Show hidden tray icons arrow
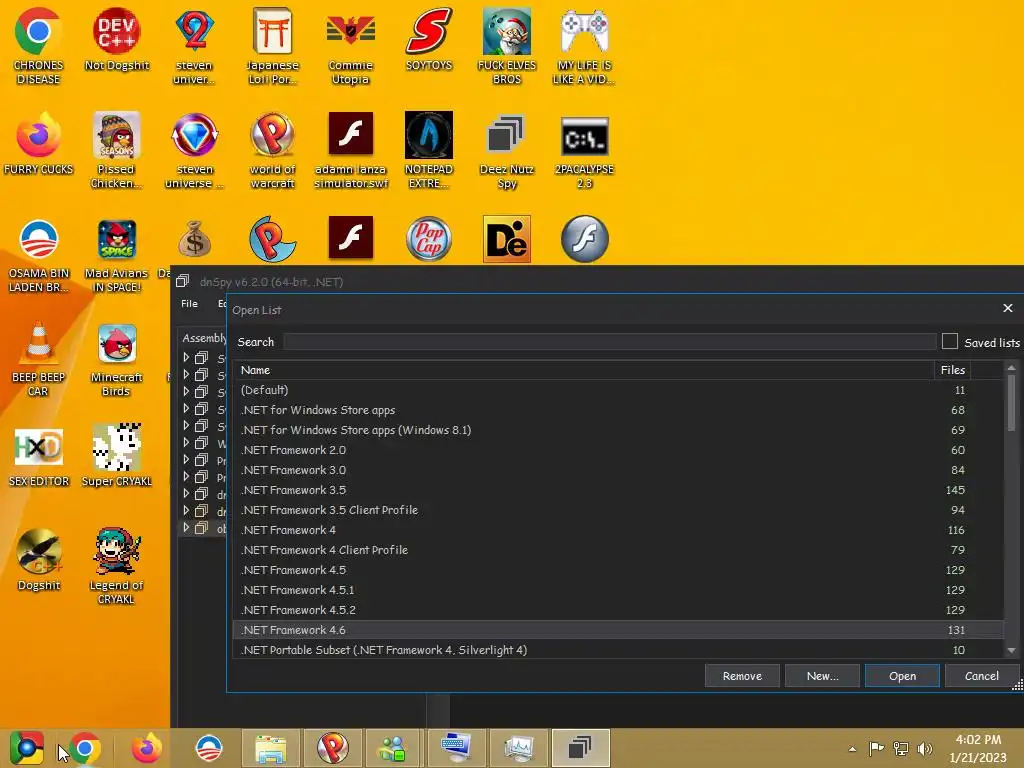 coord(852,749)
